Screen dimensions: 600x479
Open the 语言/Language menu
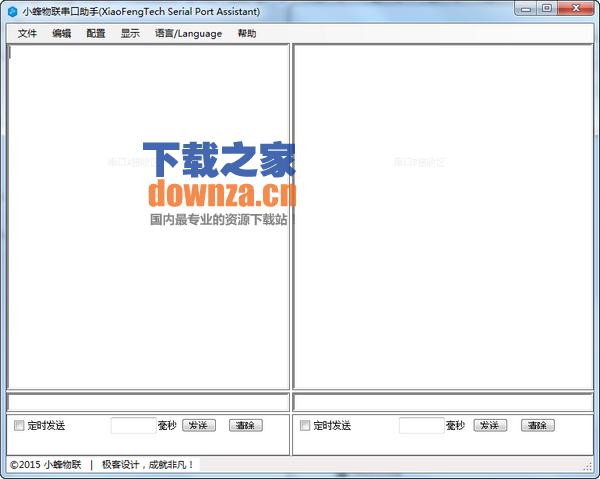point(188,34)
